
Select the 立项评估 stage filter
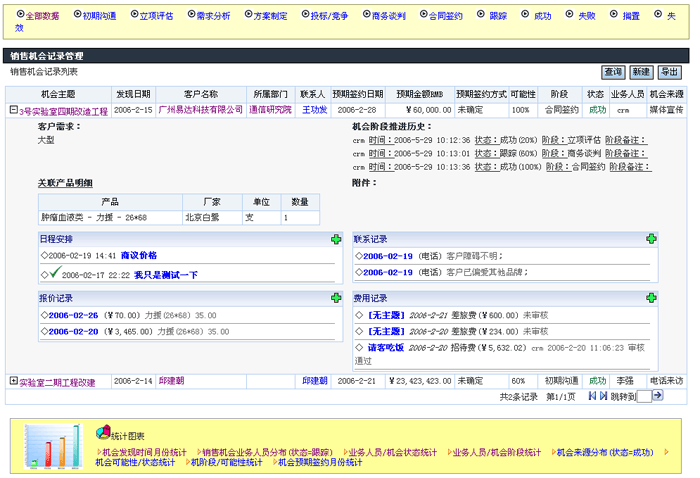[156, 16]
